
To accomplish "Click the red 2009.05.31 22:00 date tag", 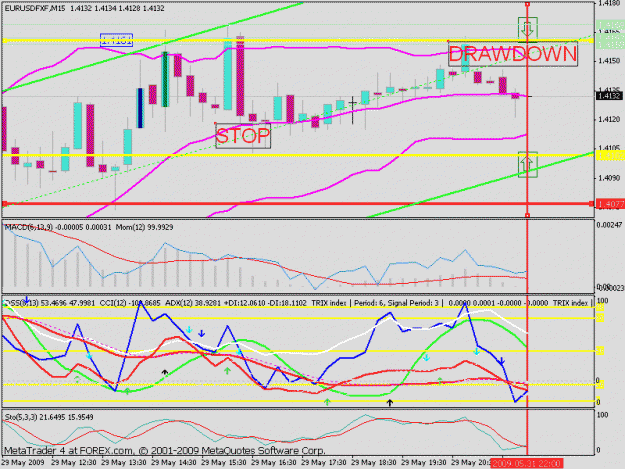I will coord(527,463).
